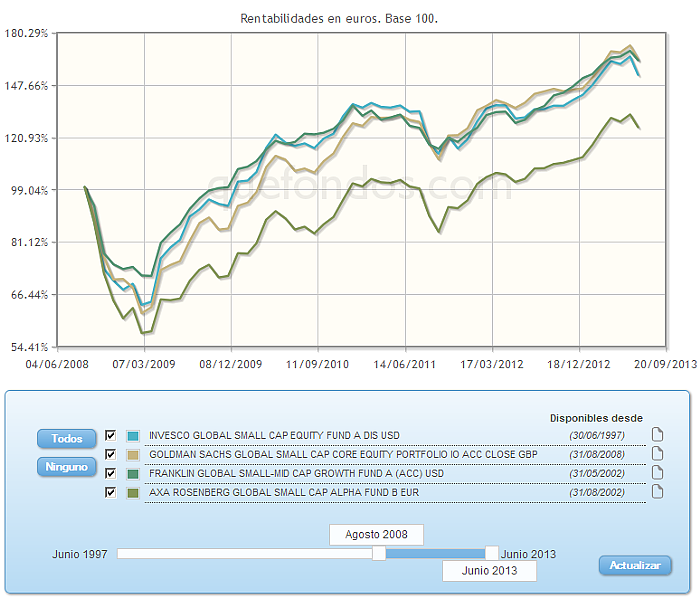This screenshot has width=700, height=598.
Task: Click the 'Agosto 2008' slider tooltip label
Action: pos(376,535)
